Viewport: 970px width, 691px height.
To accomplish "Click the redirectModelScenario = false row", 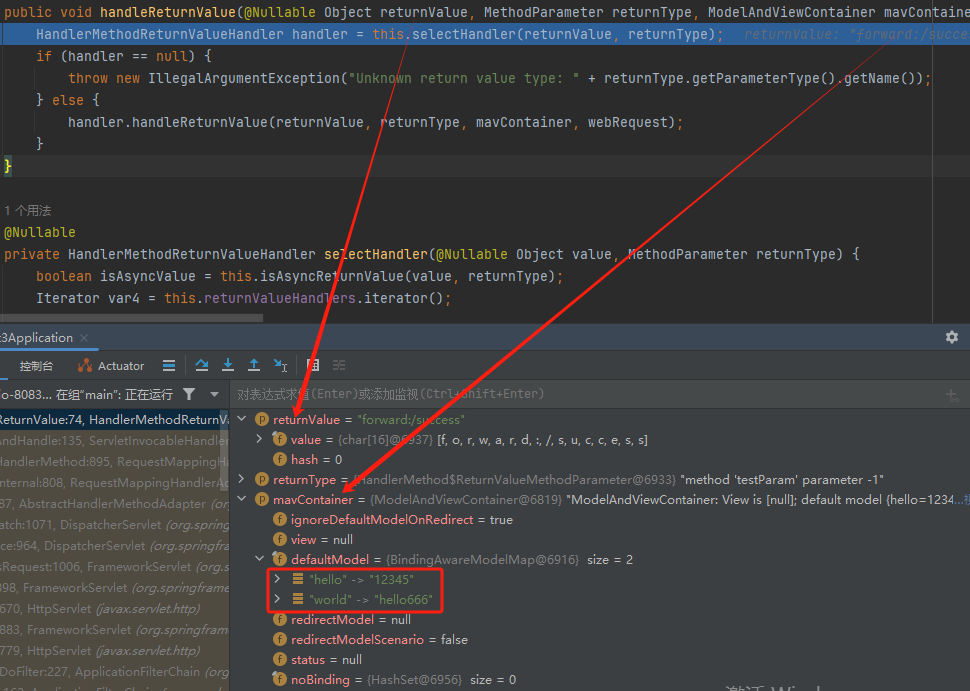I will coord(379,639).
